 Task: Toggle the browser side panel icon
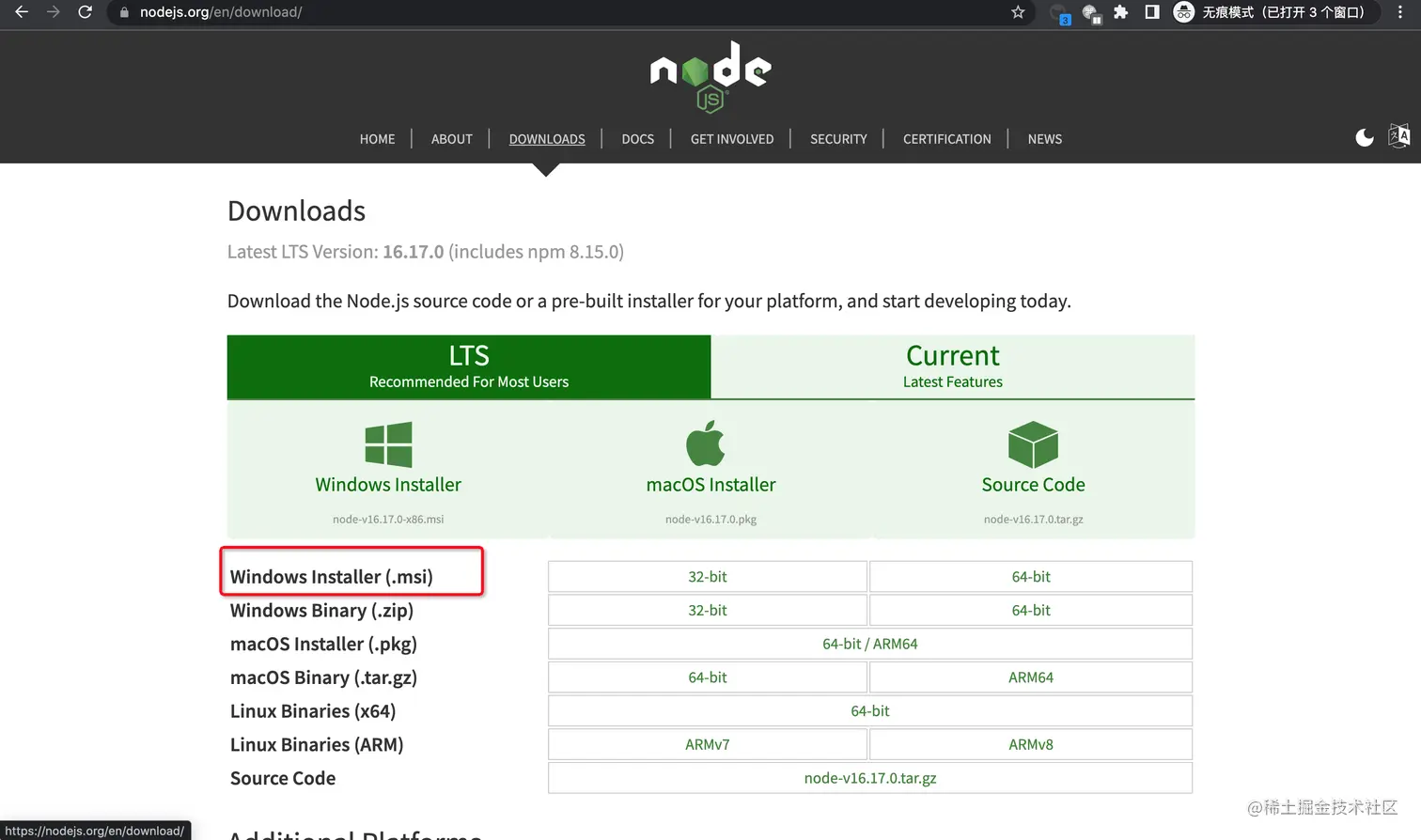pyautogui.click(x=1152, y=12)
